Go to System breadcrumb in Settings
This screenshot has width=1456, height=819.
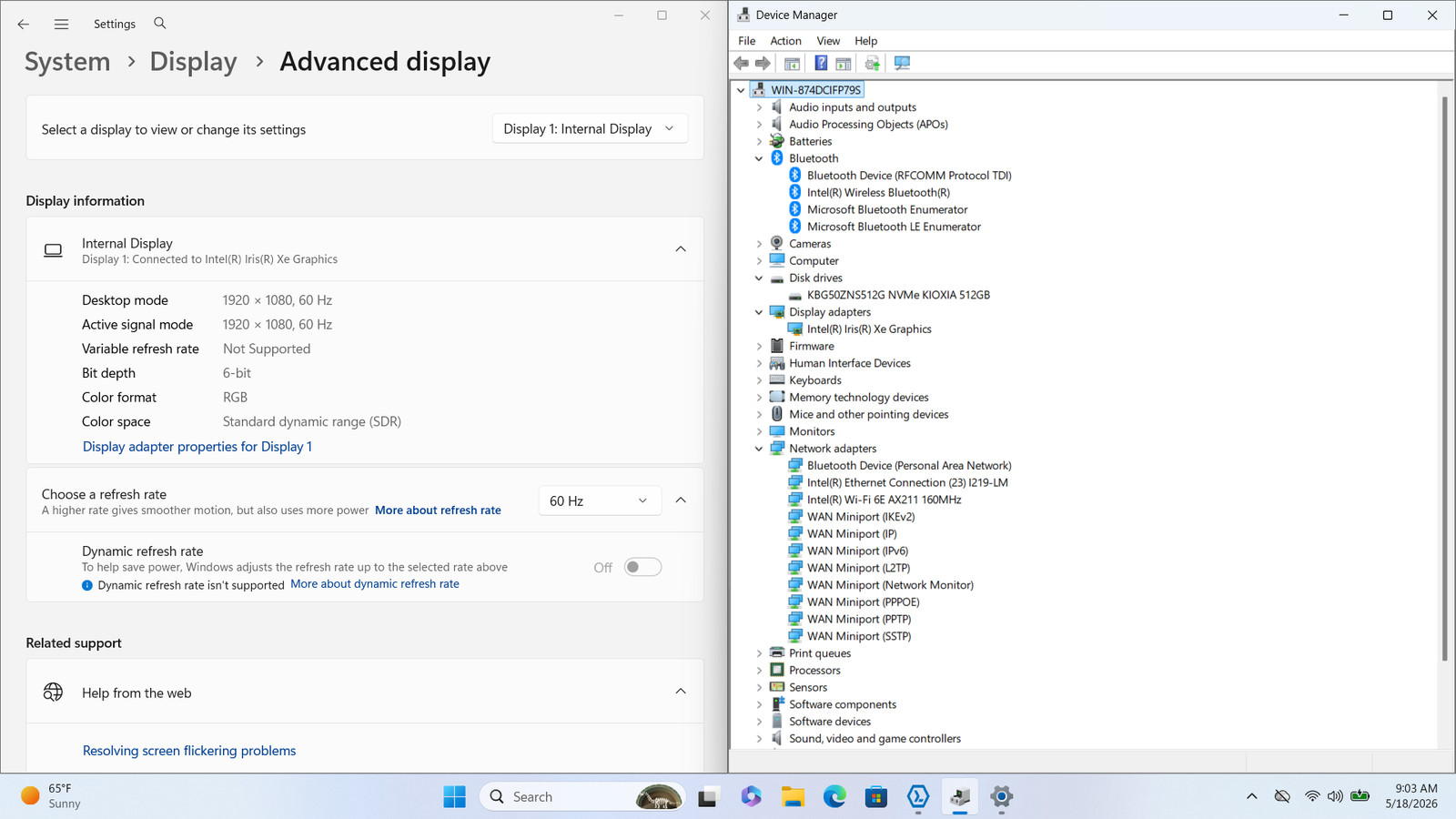point(67,62)
